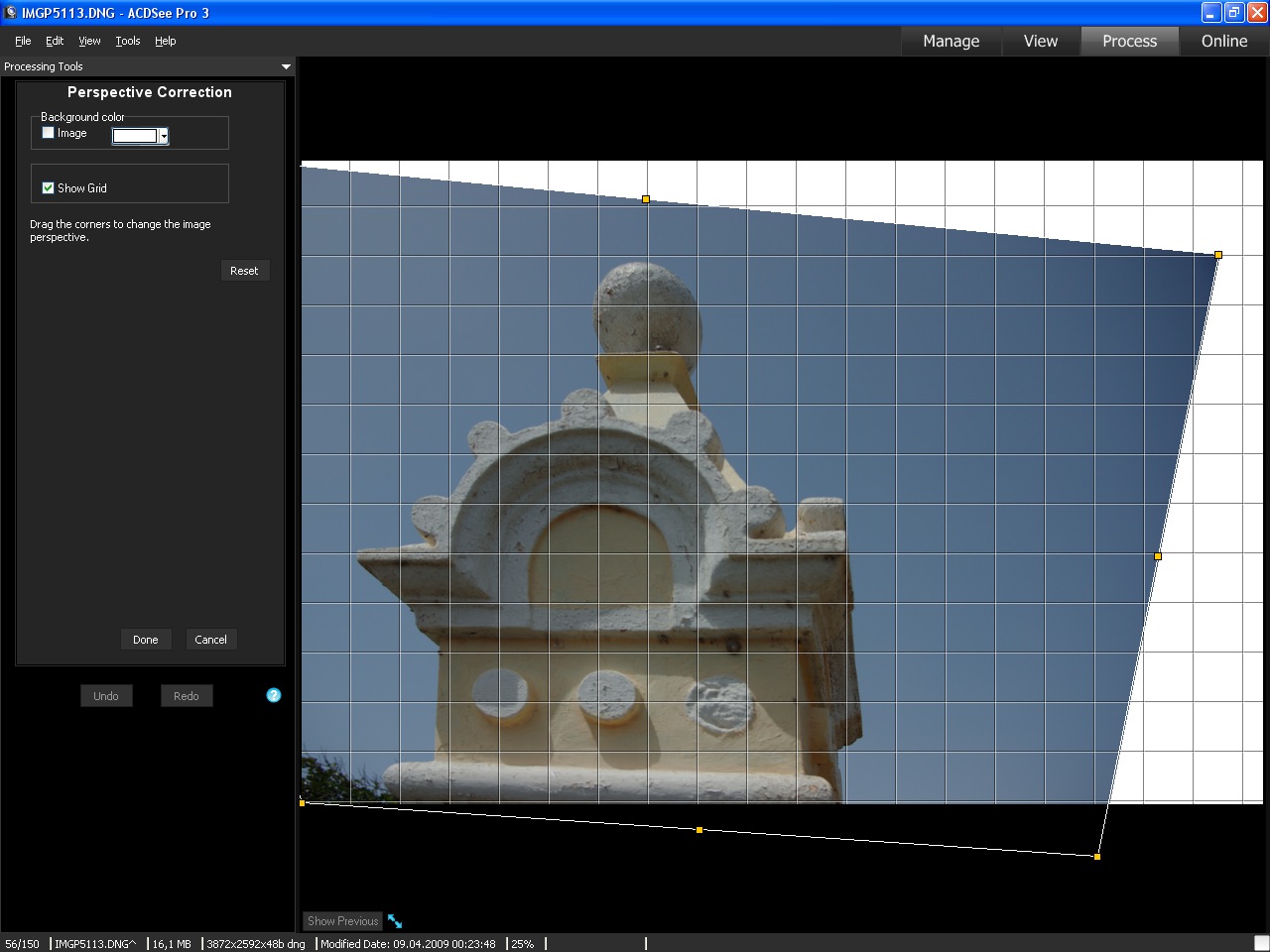
Task: Enable the Image background checkbox
Action: pos(49,133)
